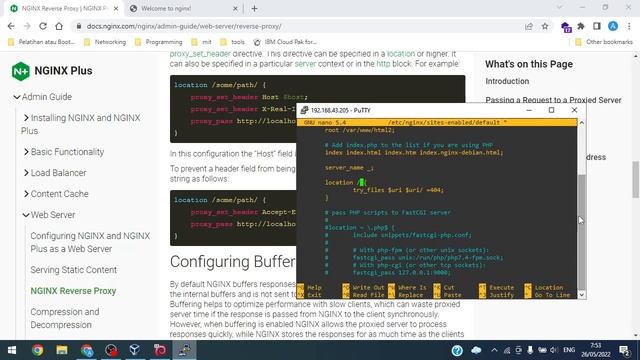The width and height of the screenshot is (640, 360).
Task: Open the share page icon in address bar
Action: [529, 26]
